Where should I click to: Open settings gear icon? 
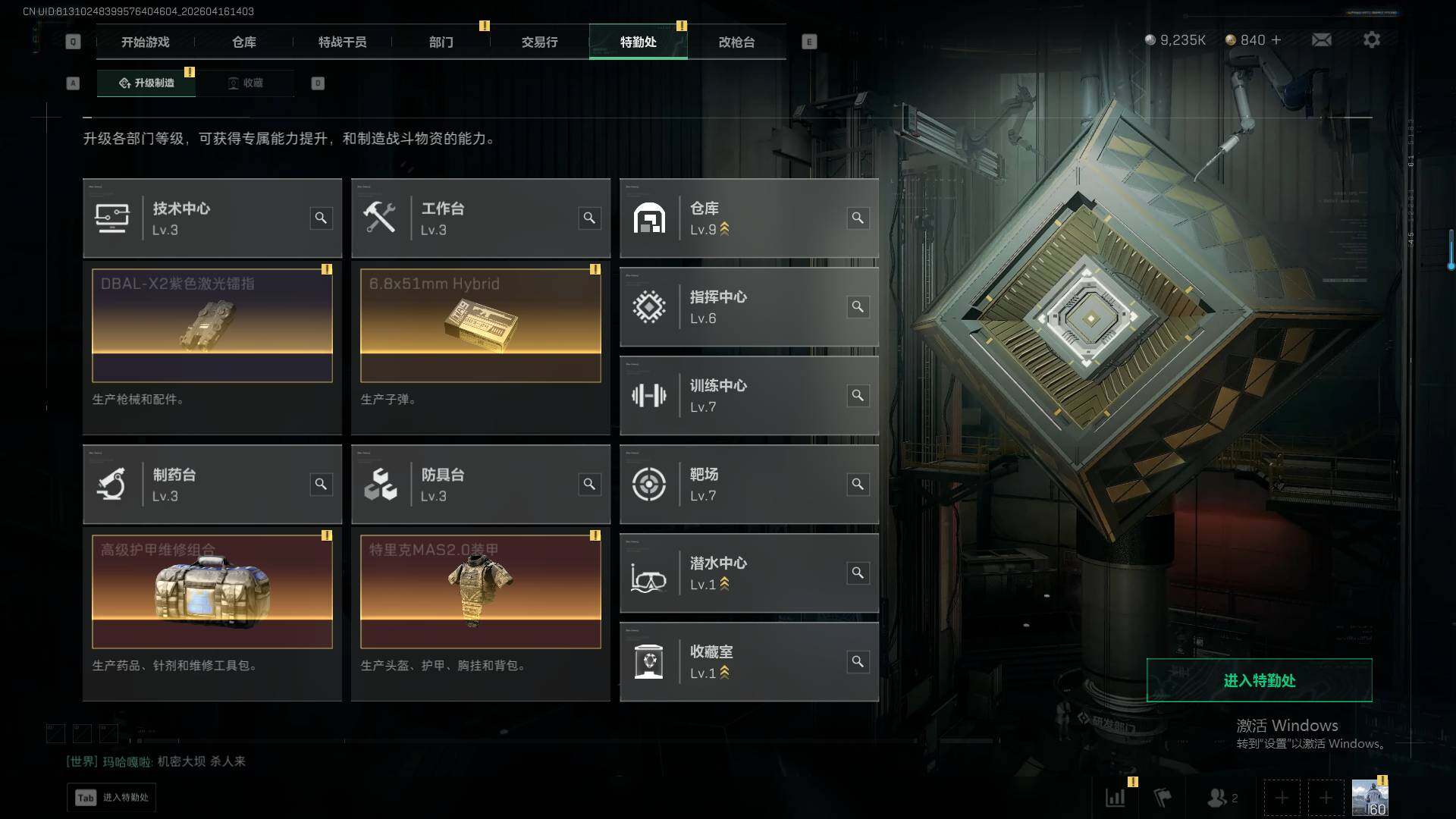1371,39
